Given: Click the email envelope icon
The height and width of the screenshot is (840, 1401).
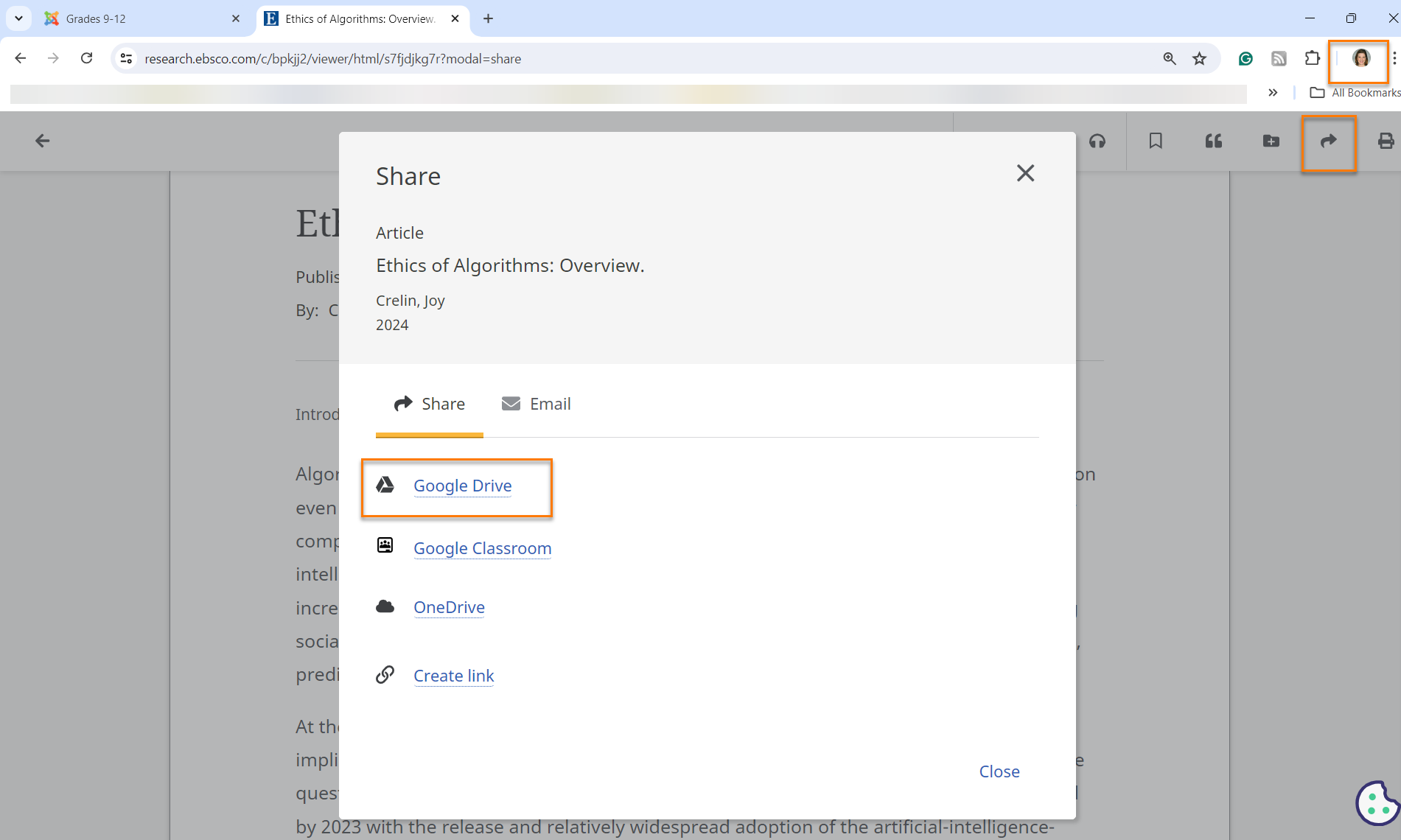Looking at the screenshot, I should (511, 403).
